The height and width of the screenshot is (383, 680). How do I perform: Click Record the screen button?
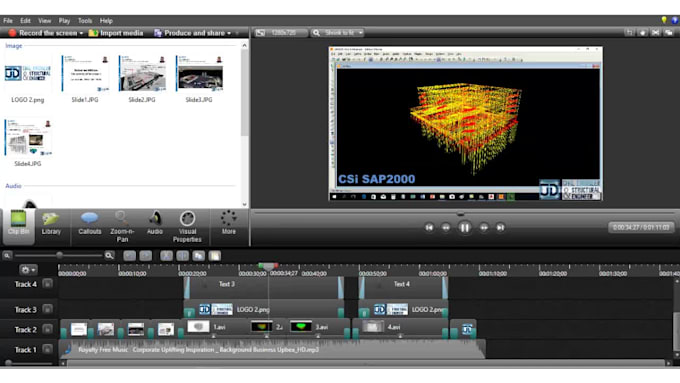(x=42, y=33)
